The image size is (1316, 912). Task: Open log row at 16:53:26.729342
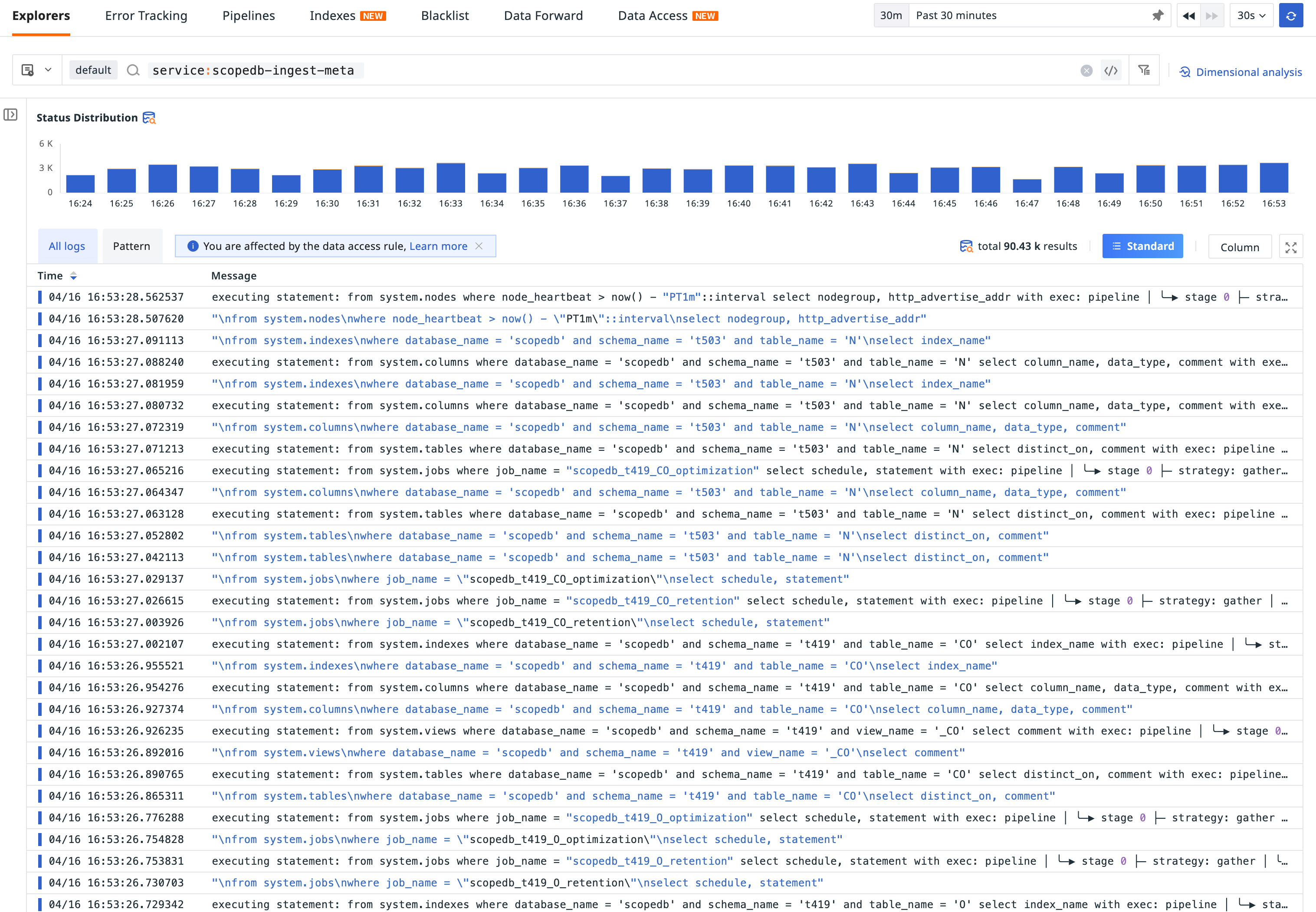665,903
